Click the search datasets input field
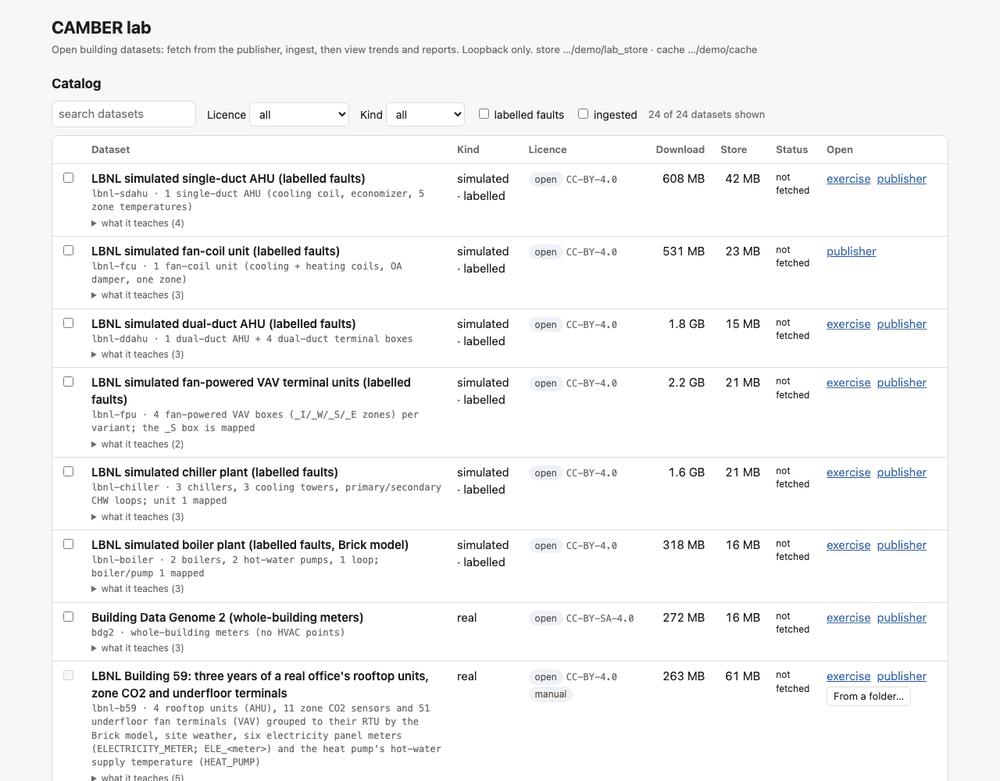 click(x=124, y=114)
